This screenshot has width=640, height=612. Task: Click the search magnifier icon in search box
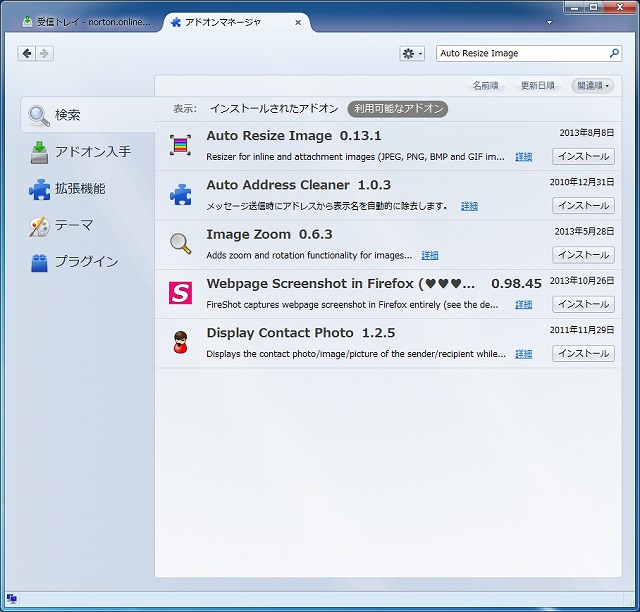614,53
